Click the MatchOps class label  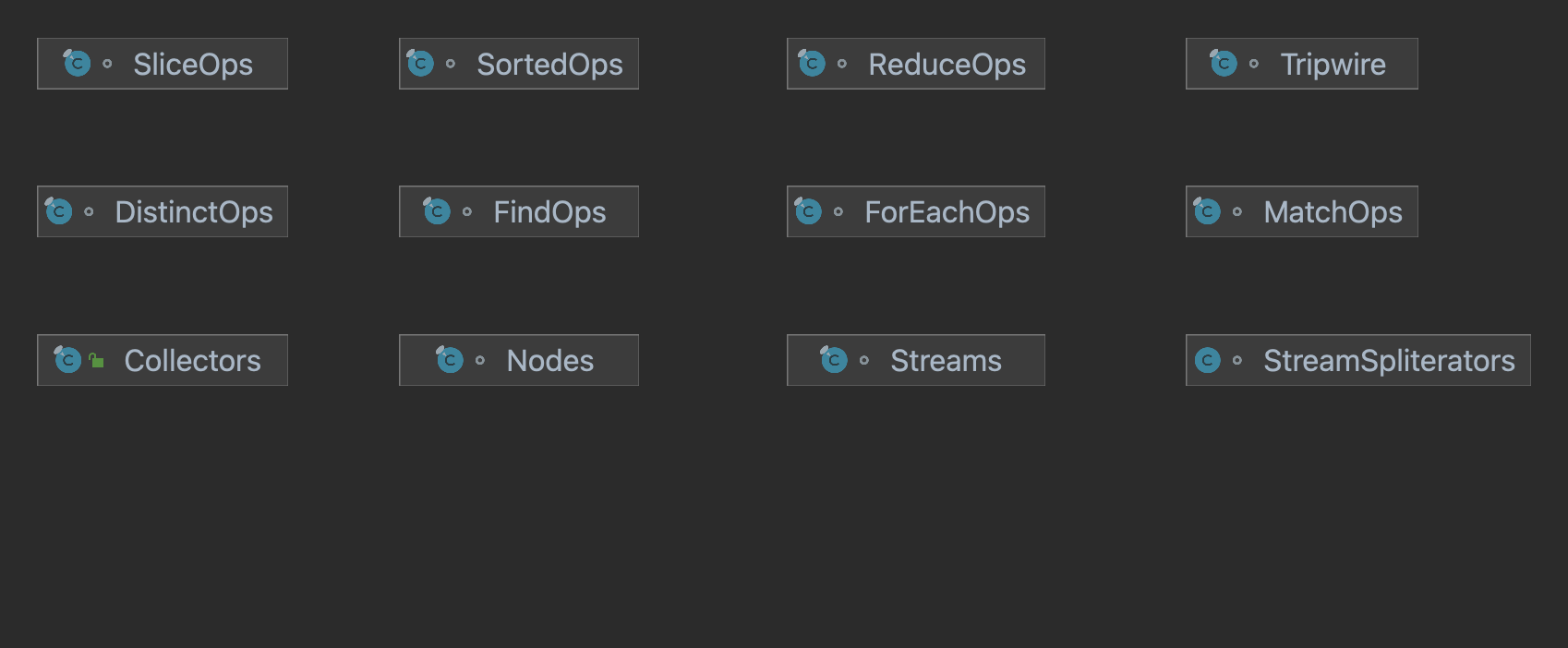[x=1333, y=211]
